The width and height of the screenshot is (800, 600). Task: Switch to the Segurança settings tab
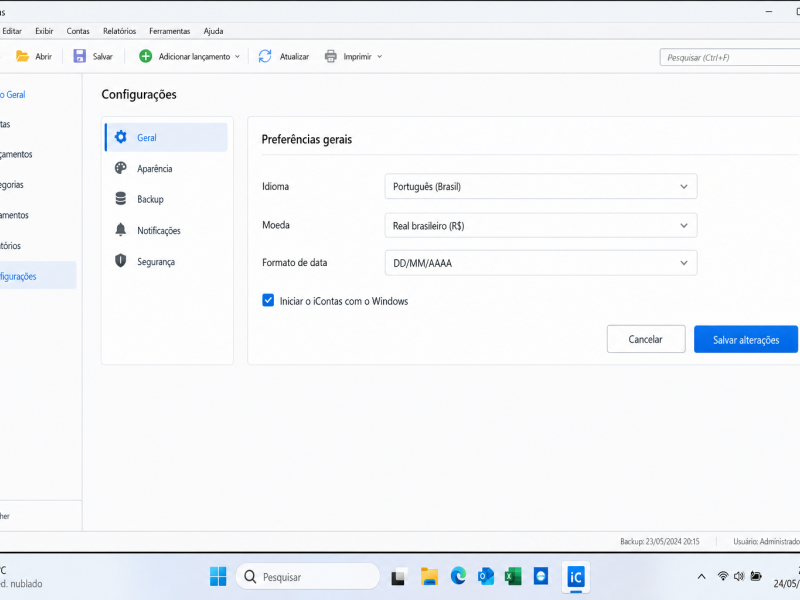(x=166, y=261)
